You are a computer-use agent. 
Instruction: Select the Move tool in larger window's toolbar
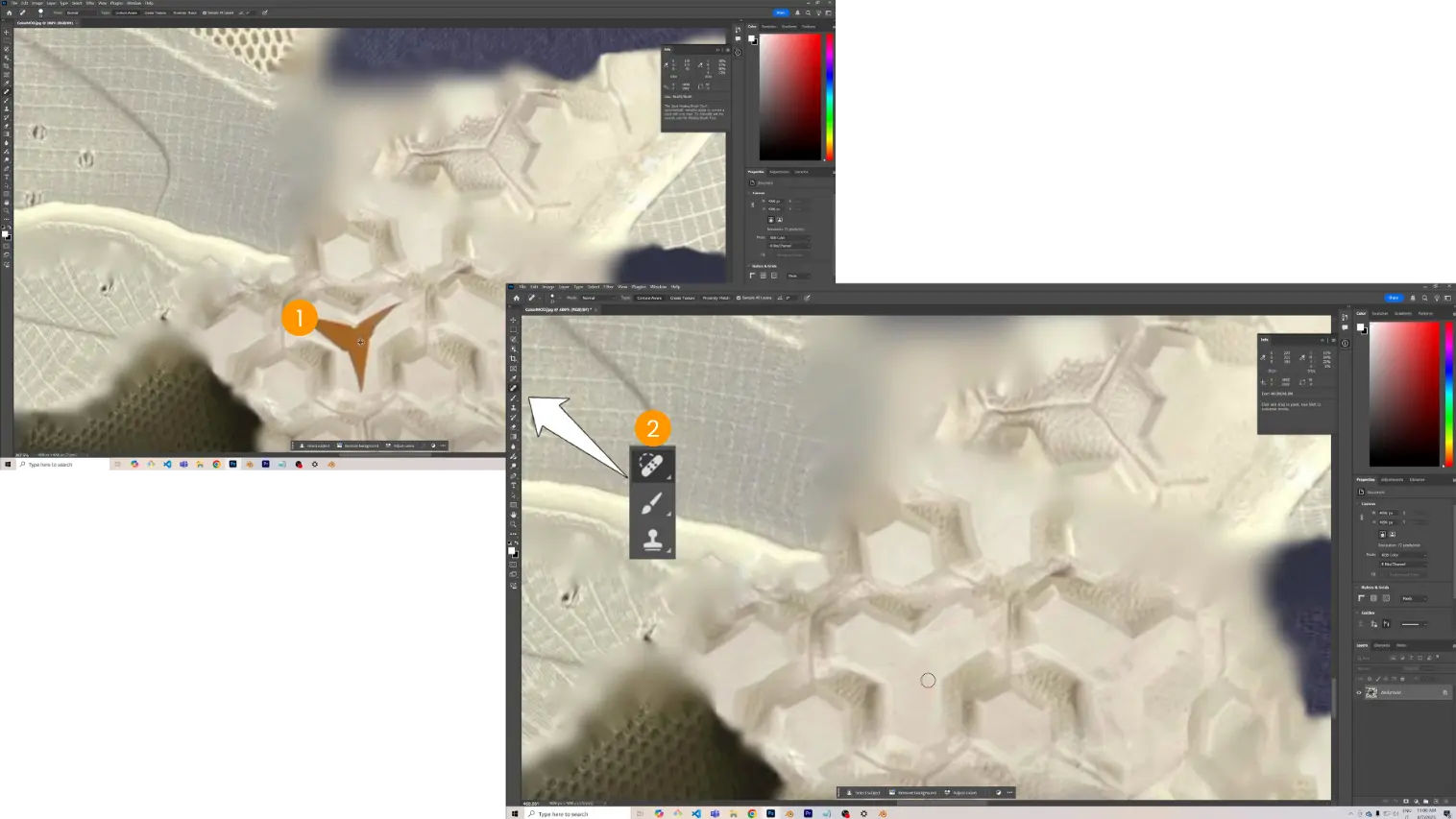pos(513,320)
